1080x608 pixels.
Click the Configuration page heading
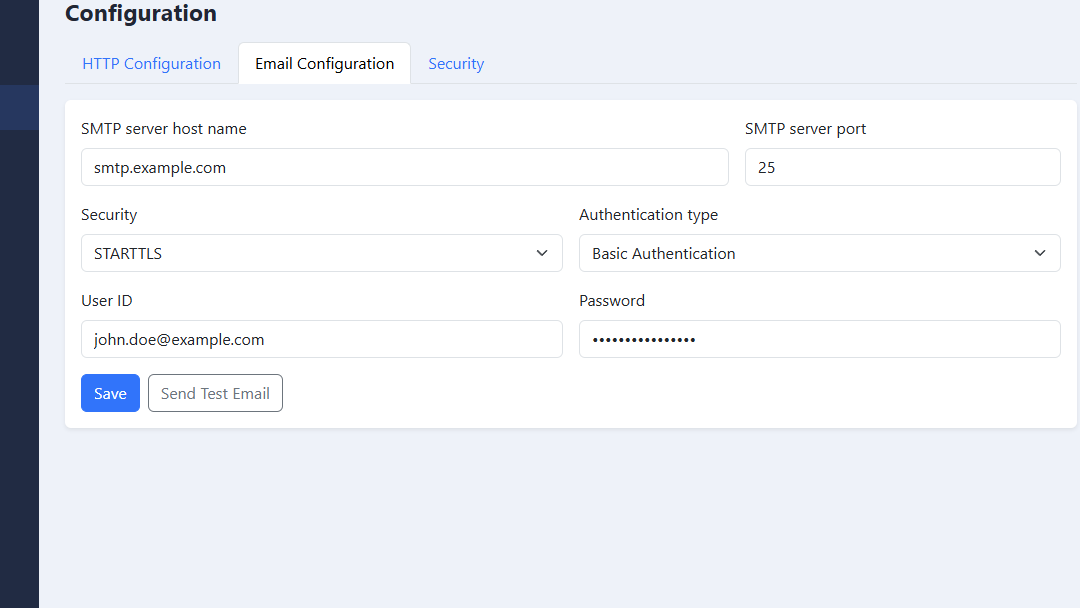pyautogui.click(x=141, y=13)
